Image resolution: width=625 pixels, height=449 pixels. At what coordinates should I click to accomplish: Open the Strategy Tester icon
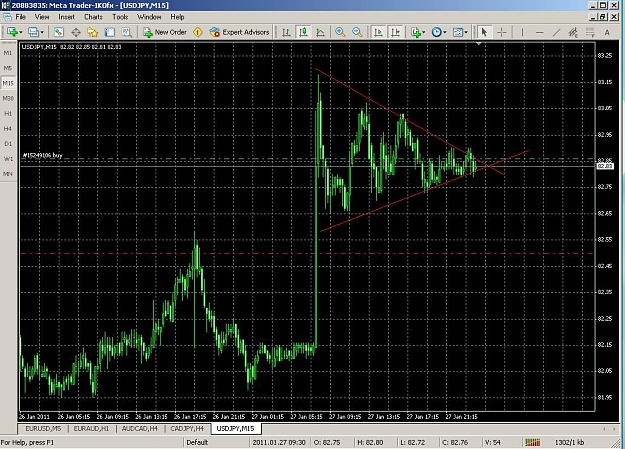click(127, 32)
